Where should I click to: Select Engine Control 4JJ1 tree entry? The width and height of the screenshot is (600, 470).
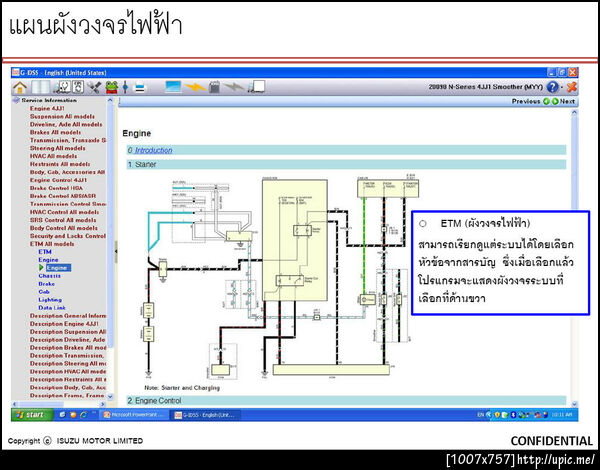click(59, 180)
